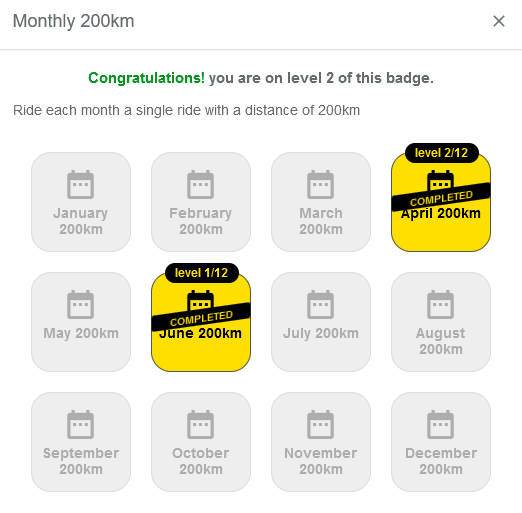Click the level 2/12 label
The image size is (522, 513).
[442, 153]
